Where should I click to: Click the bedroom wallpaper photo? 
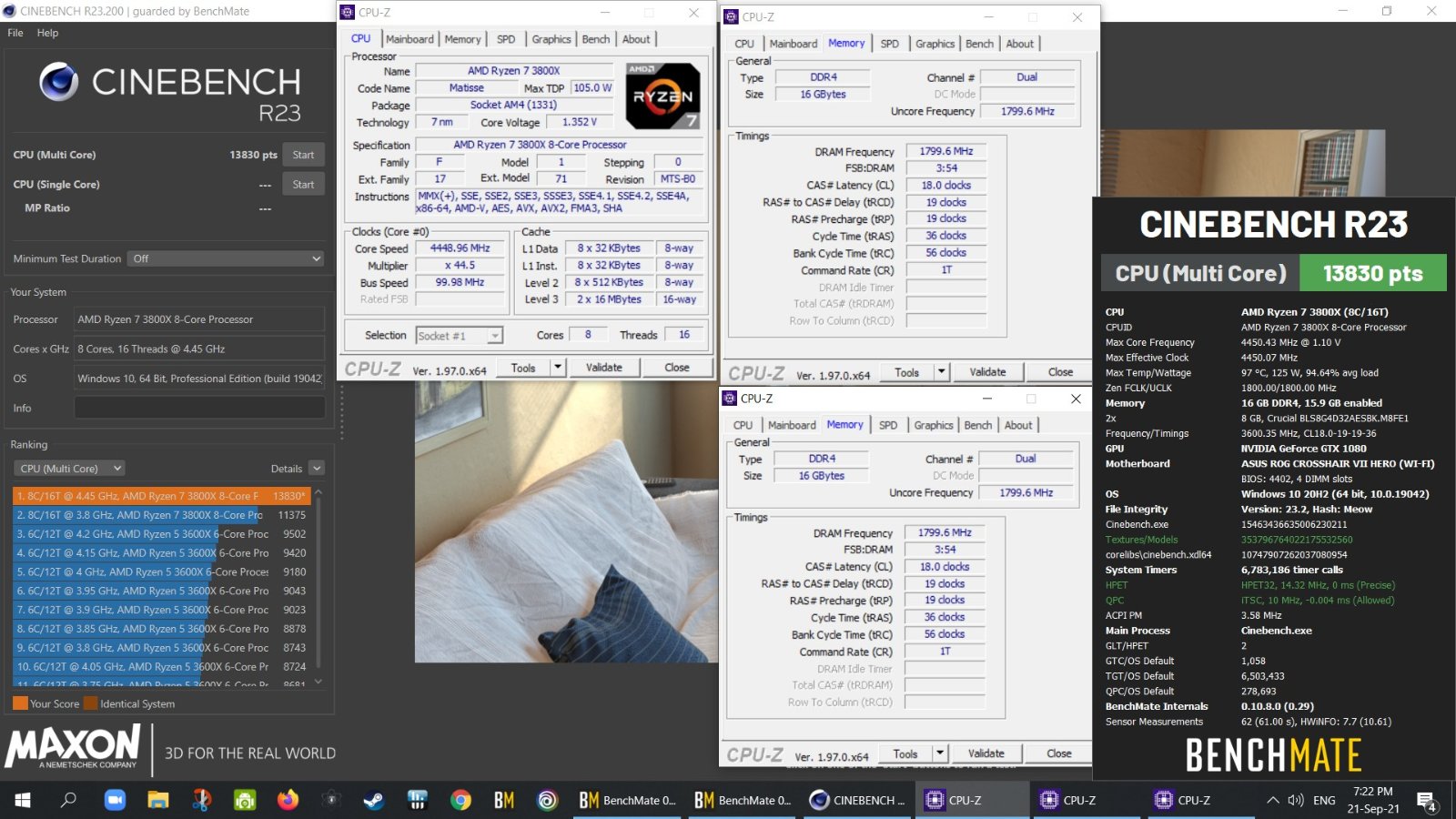click(566, 521)
